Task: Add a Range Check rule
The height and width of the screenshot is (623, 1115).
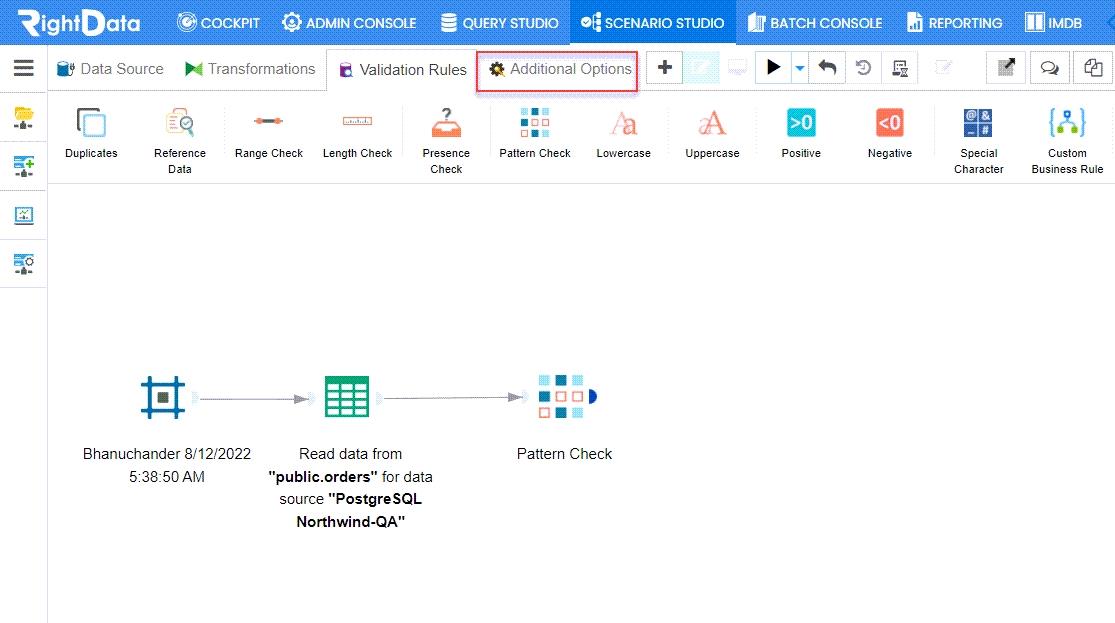Action: (268, 133)
